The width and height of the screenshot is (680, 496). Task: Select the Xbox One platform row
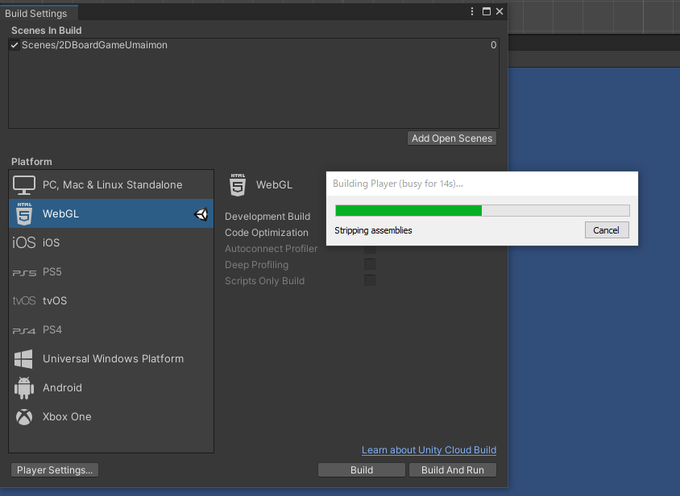(x=111, y=417)
